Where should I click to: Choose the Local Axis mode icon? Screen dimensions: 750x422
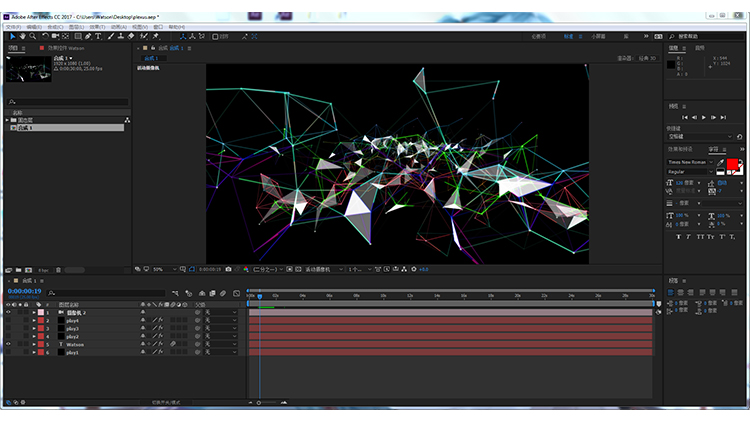point(182,36)
